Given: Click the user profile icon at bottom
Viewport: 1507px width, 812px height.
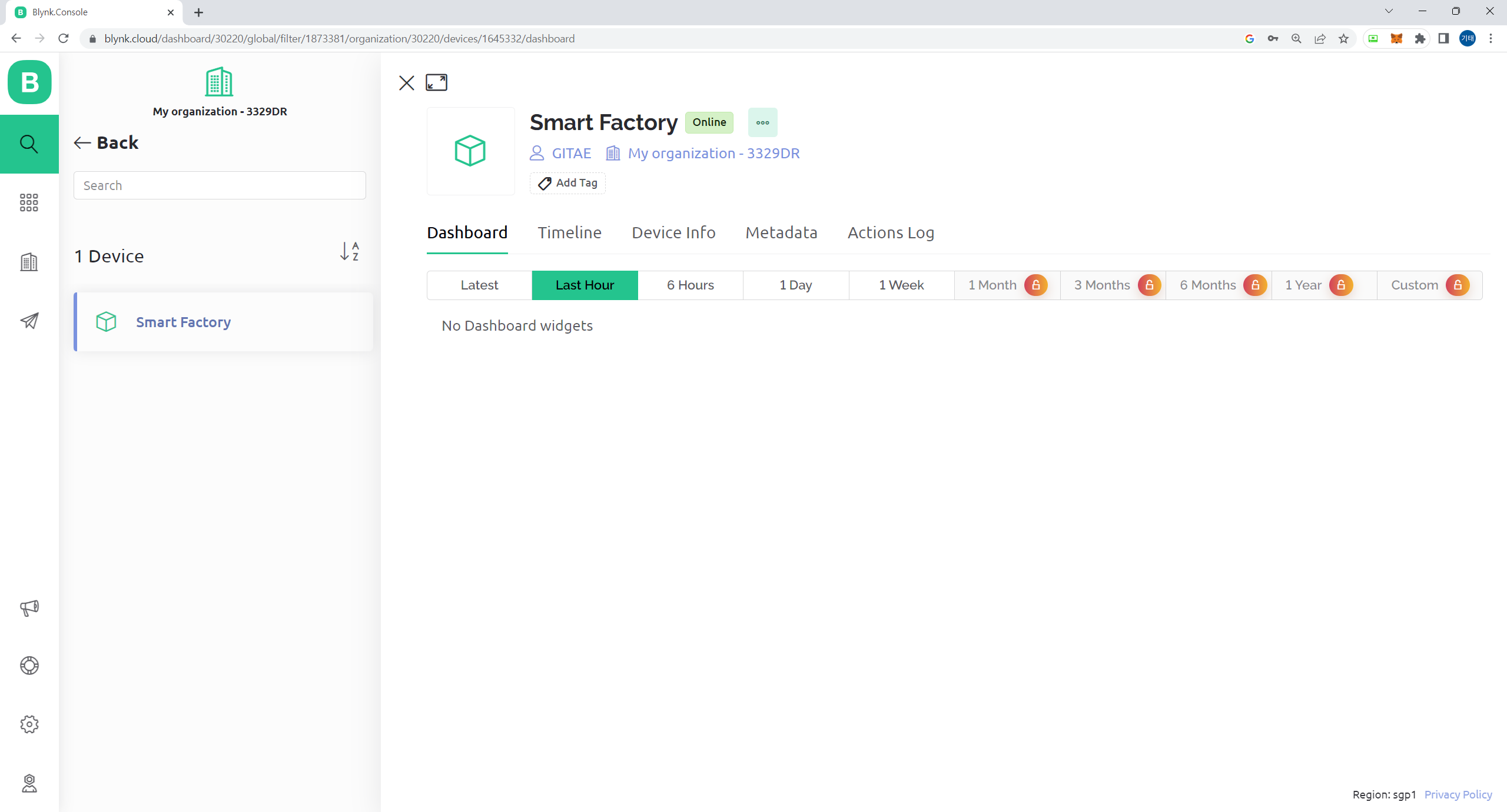Looking at the screenshot, I should click(x=29, y=783).
